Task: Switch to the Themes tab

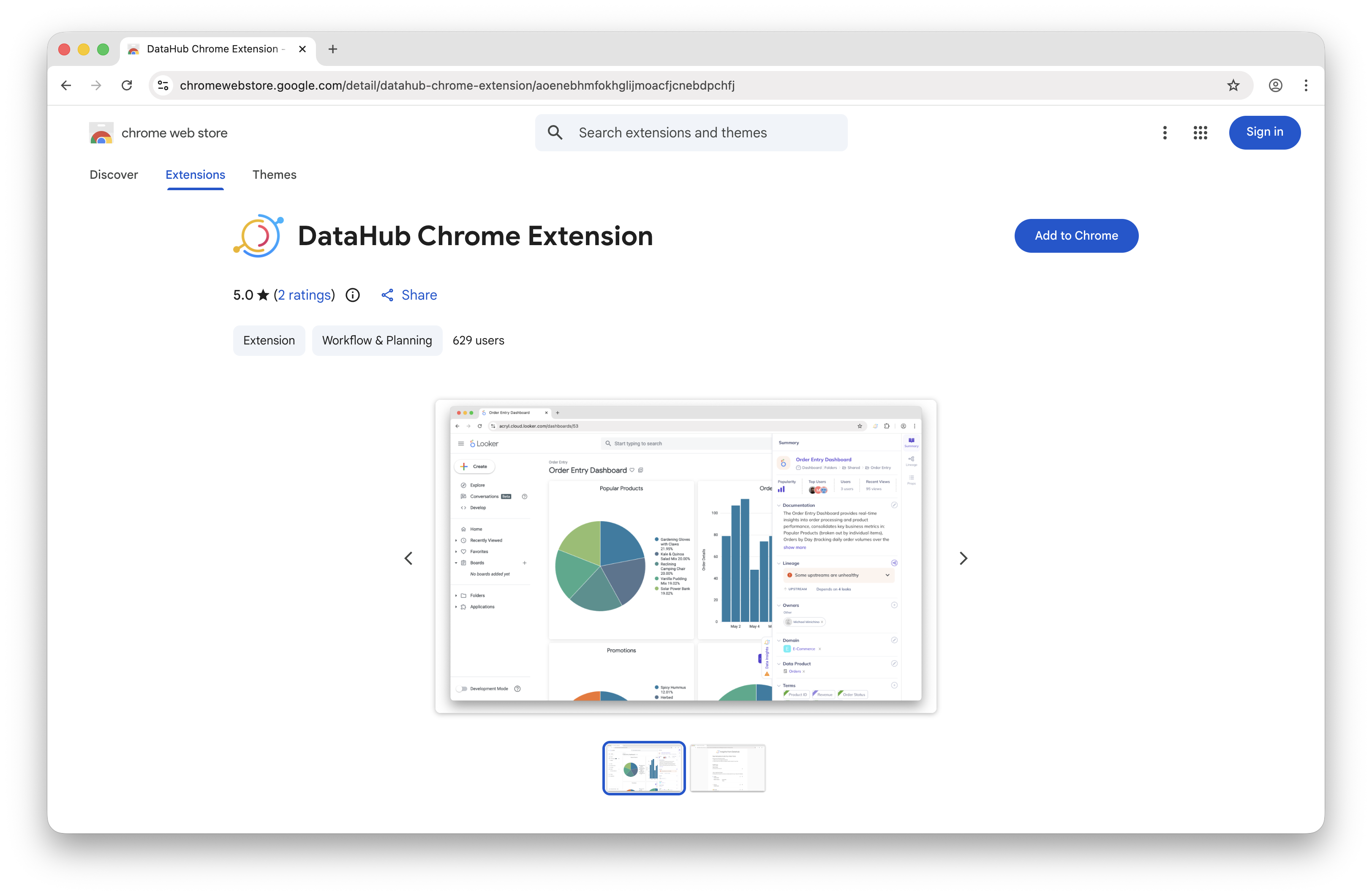Action: pyautogui.click(x=275, y=175)
